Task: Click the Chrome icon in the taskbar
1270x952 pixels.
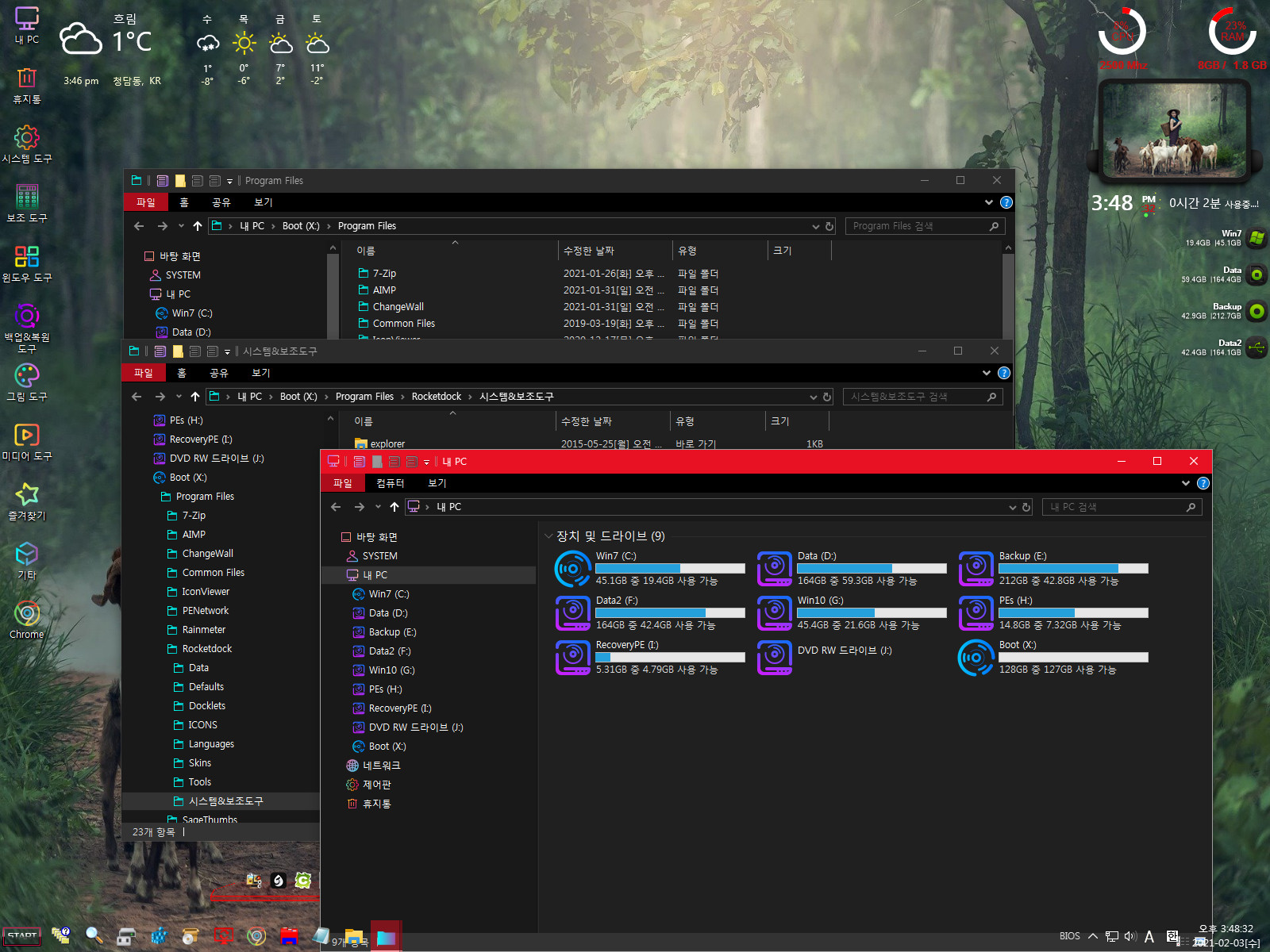Action: click(256, 936)
